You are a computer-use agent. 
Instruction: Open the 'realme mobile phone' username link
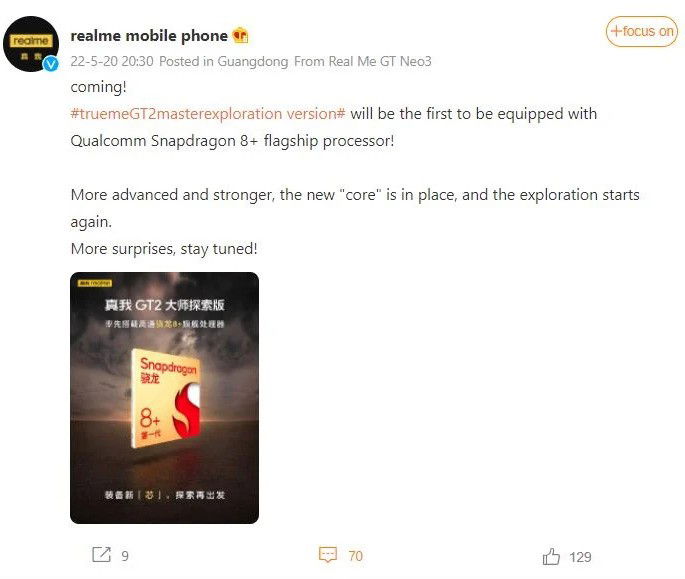[149, 35]
